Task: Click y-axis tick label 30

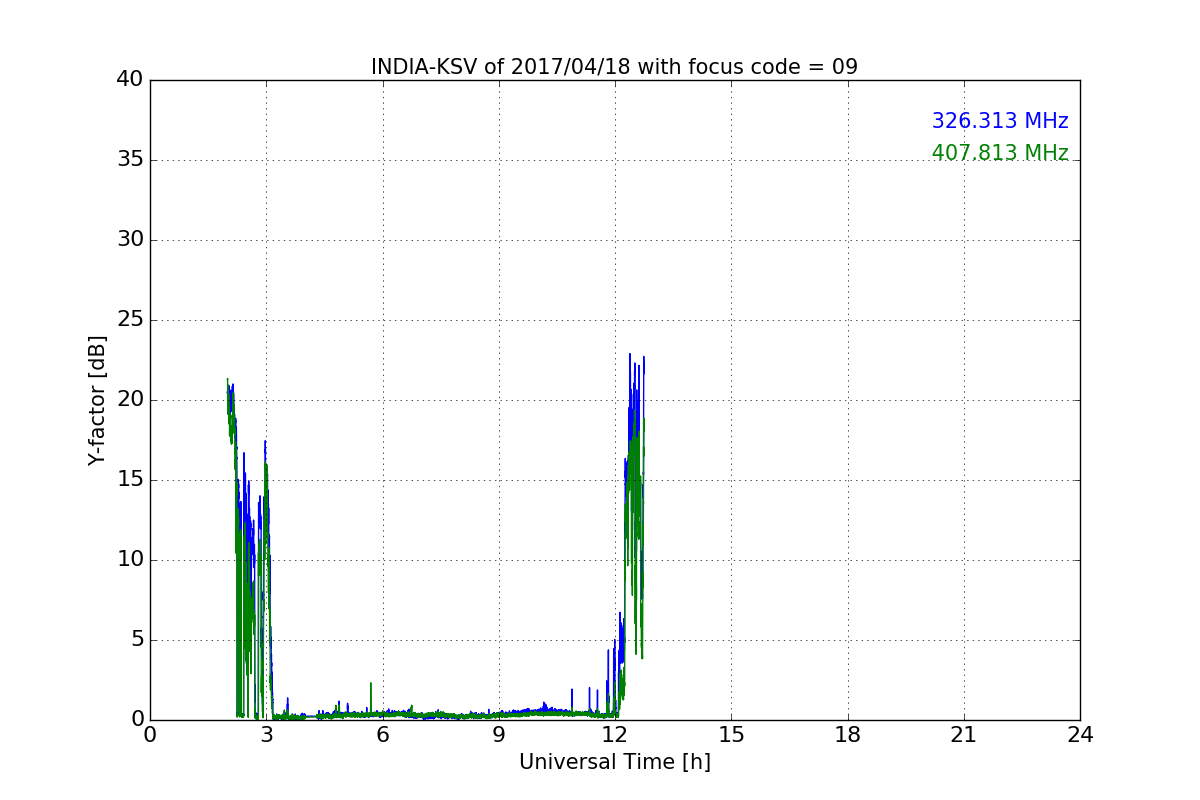Action: point(130,240)
